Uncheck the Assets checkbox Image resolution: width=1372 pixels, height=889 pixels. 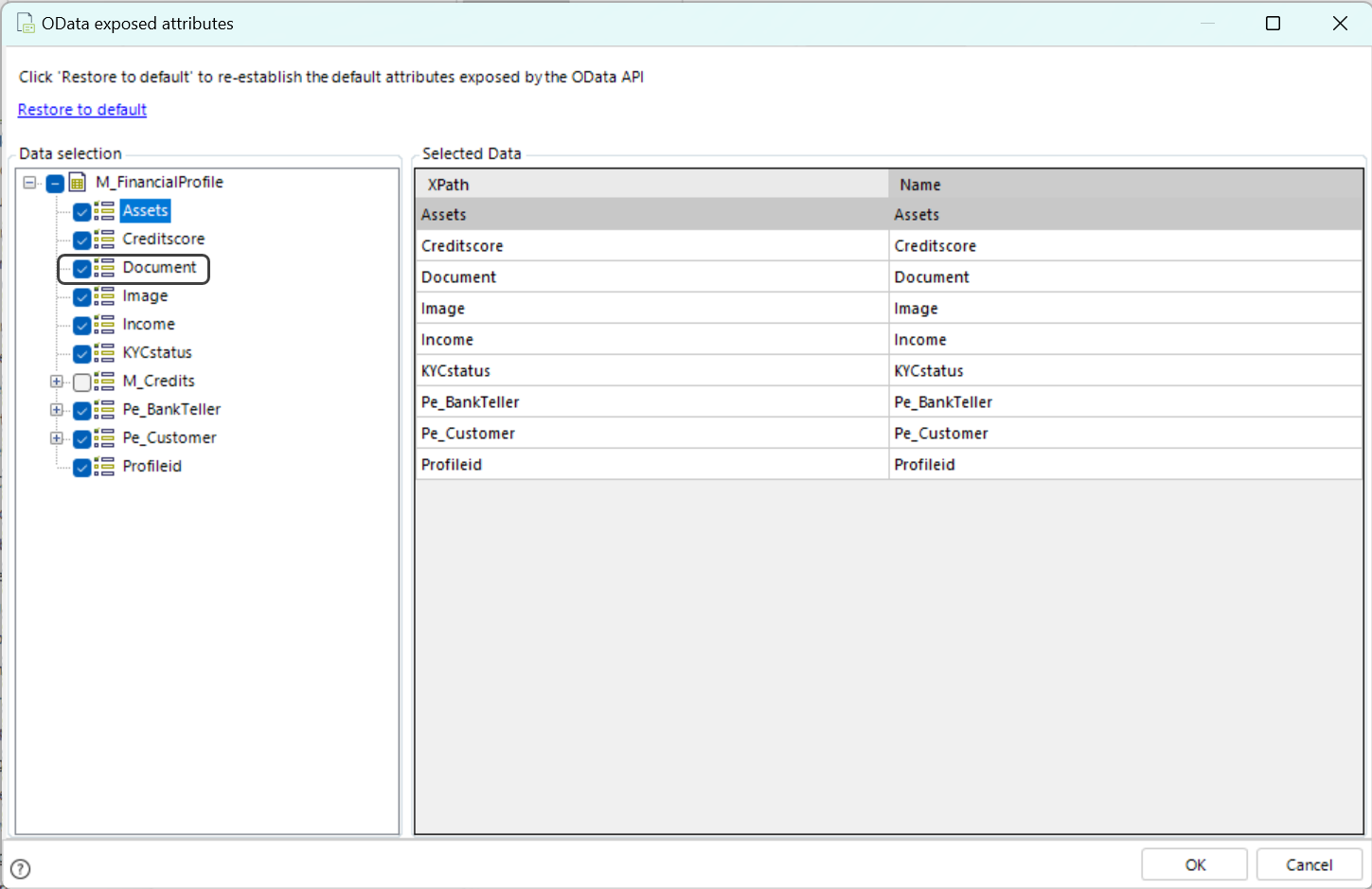(82, 212)
